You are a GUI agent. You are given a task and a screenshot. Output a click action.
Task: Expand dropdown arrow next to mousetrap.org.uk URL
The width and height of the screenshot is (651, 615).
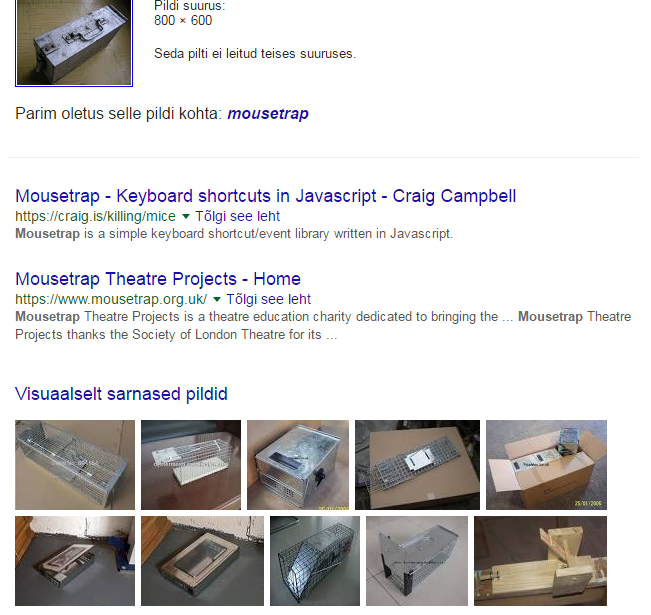[216, 299]
